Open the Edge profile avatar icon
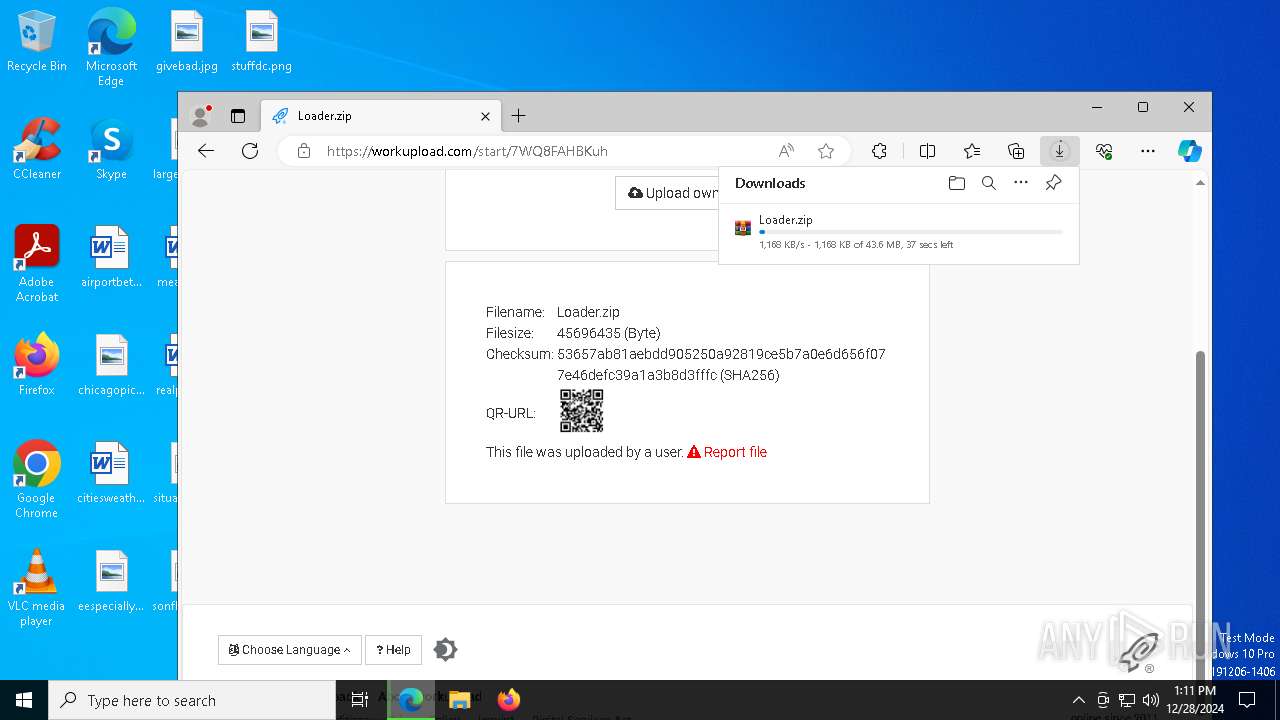The image size is (1280, 720). pos(201,116)
